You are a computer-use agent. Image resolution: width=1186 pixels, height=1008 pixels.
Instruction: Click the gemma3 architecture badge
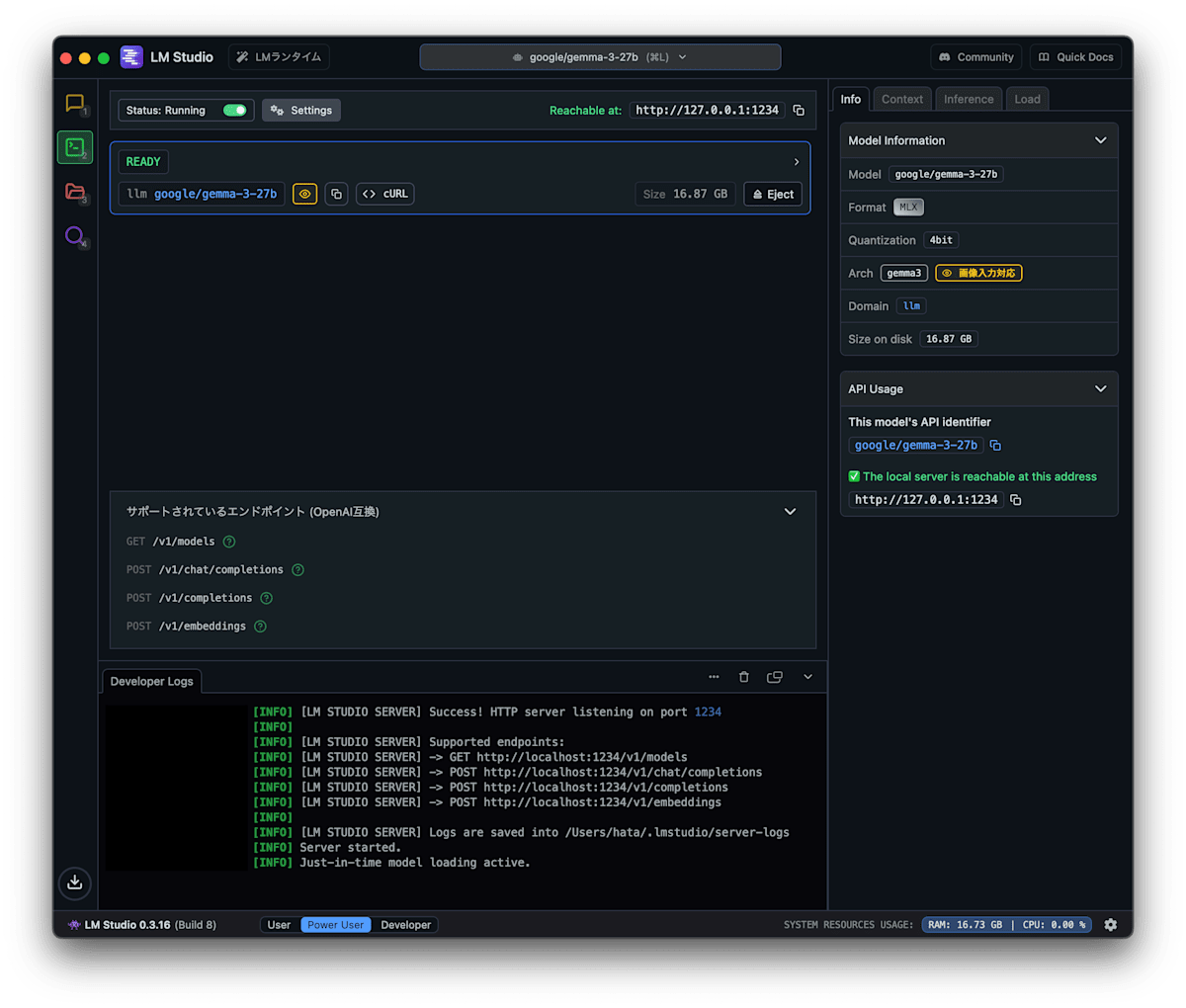click(x=903, y=273)
